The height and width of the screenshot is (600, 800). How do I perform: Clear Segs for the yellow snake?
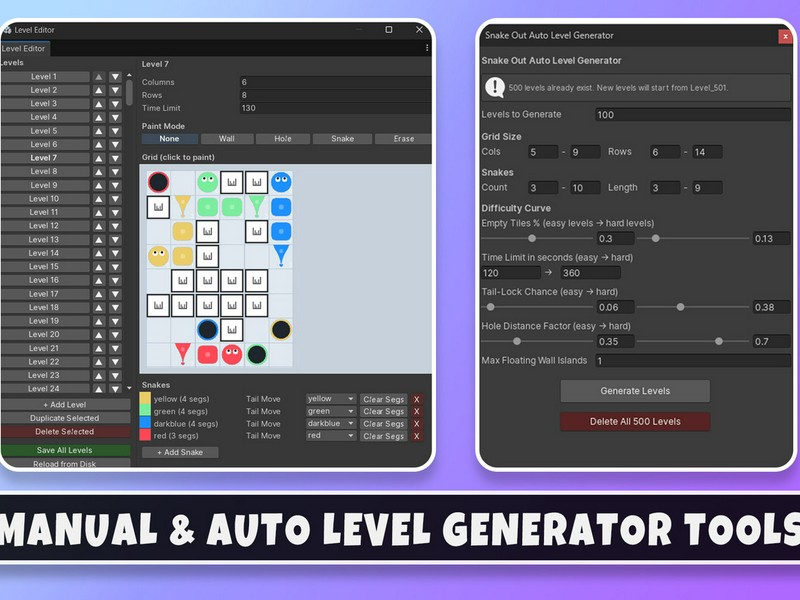[x=384, y=399]
